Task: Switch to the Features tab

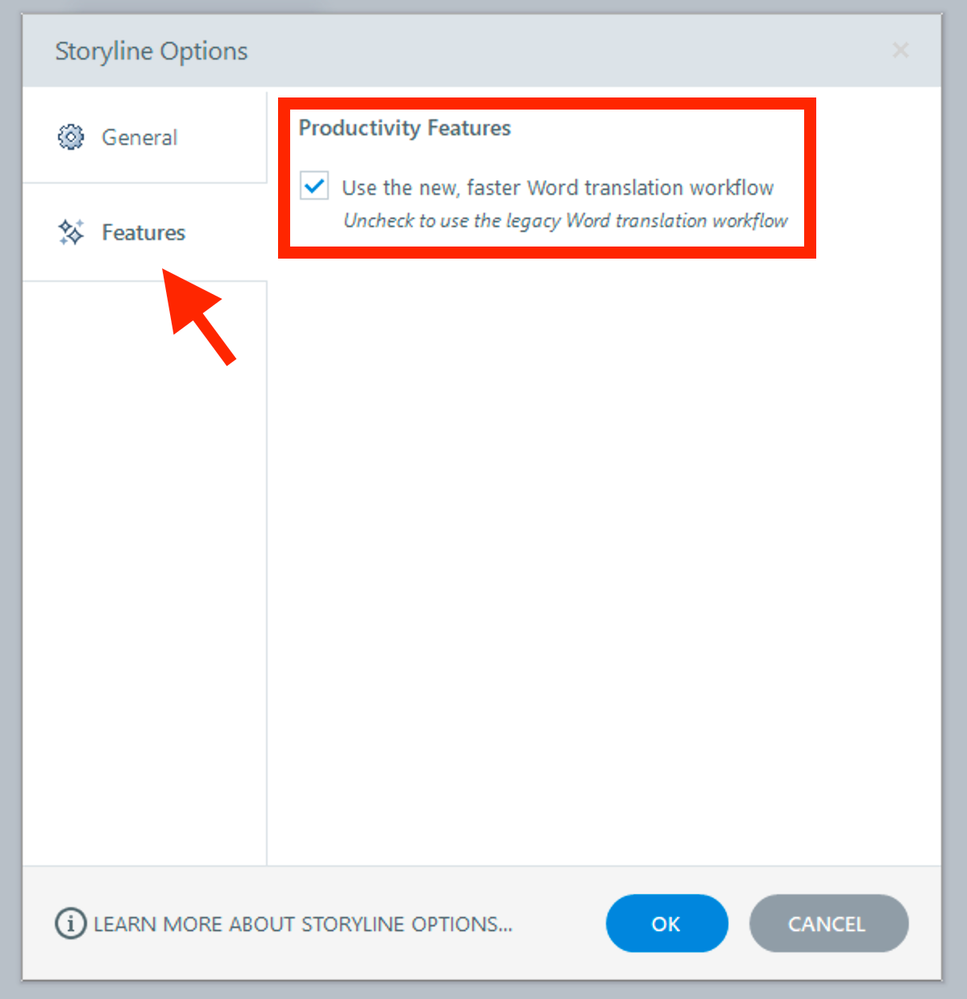Action: [143, 233]
